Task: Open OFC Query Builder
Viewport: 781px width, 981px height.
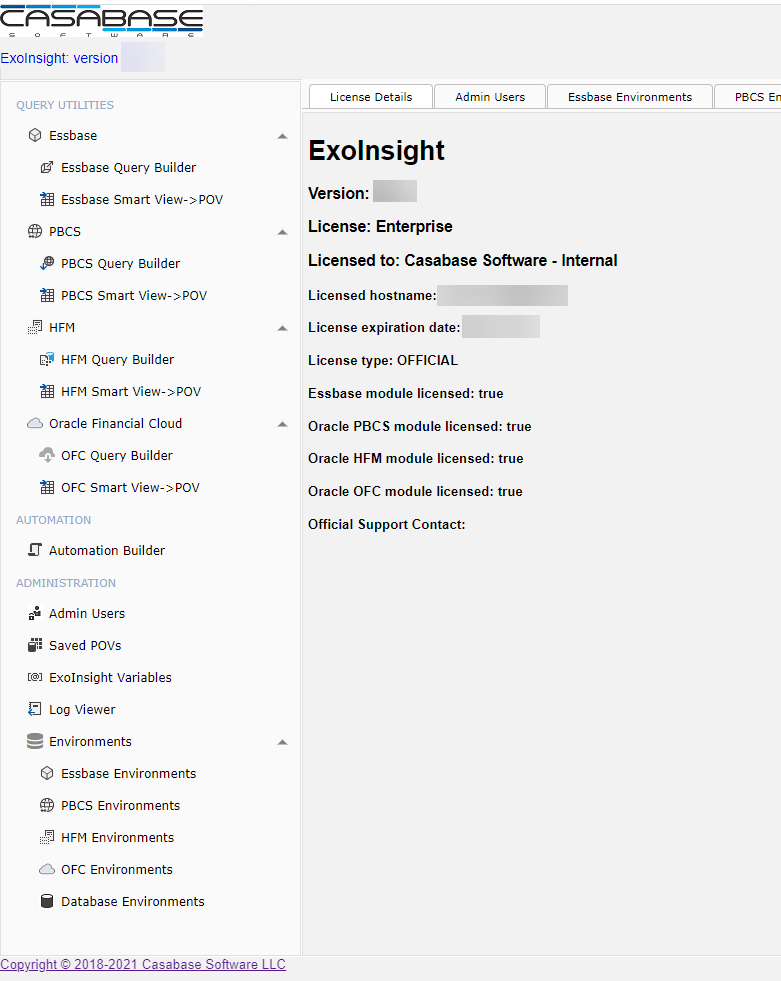Action: click(116, 455)
